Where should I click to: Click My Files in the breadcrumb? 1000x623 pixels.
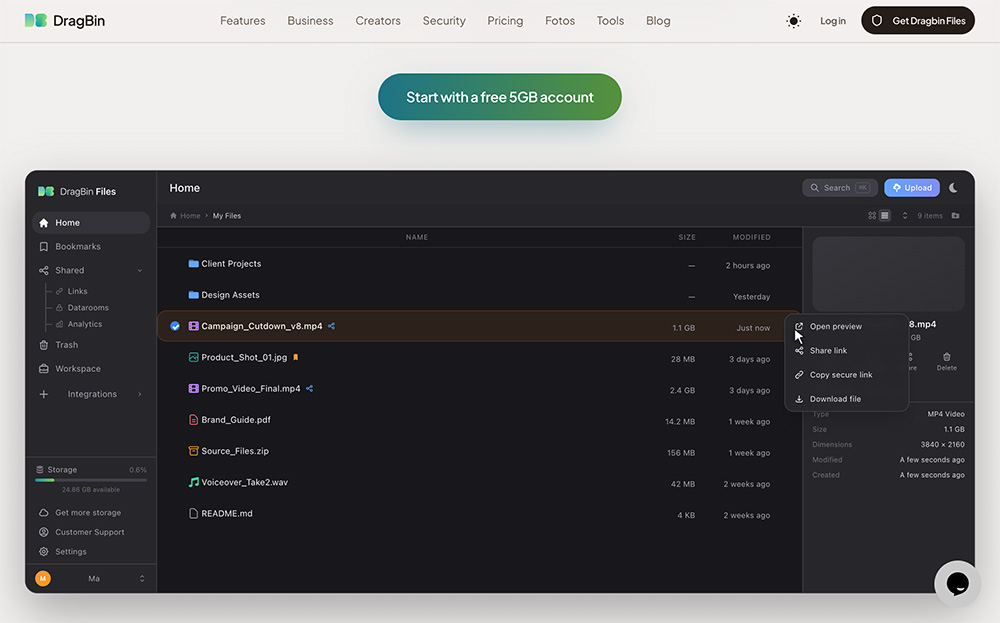(x=226, y=216)
